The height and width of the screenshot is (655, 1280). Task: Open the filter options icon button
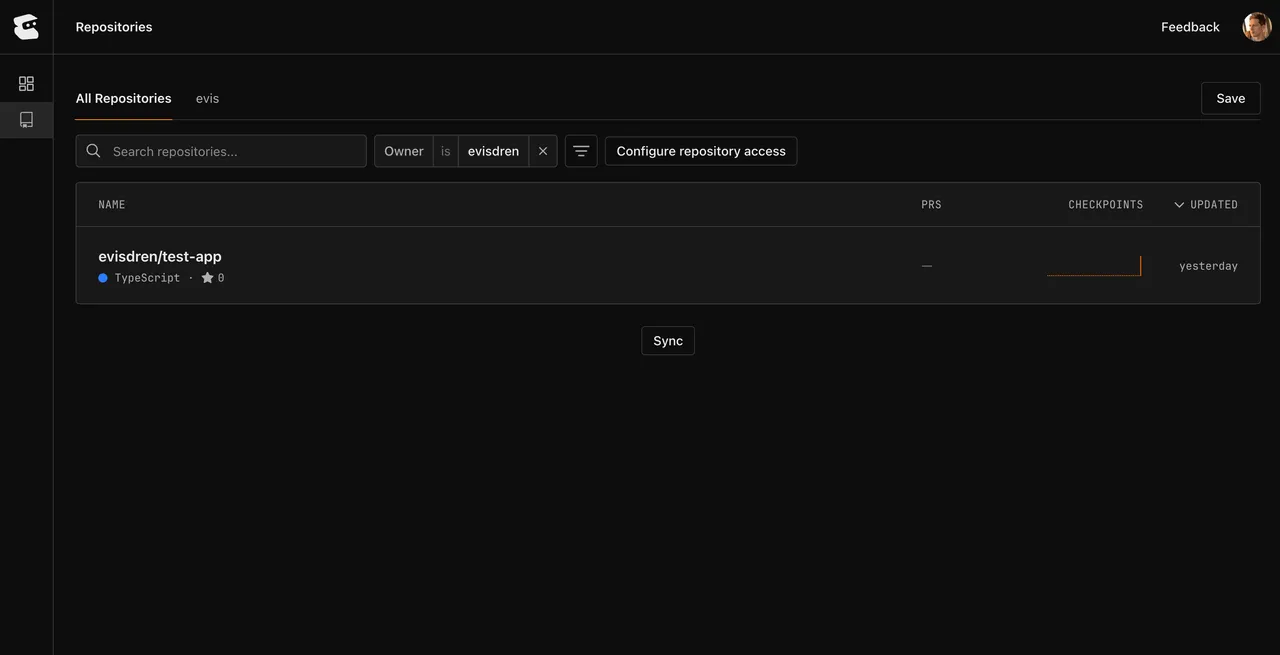click(x=581, y=151)
